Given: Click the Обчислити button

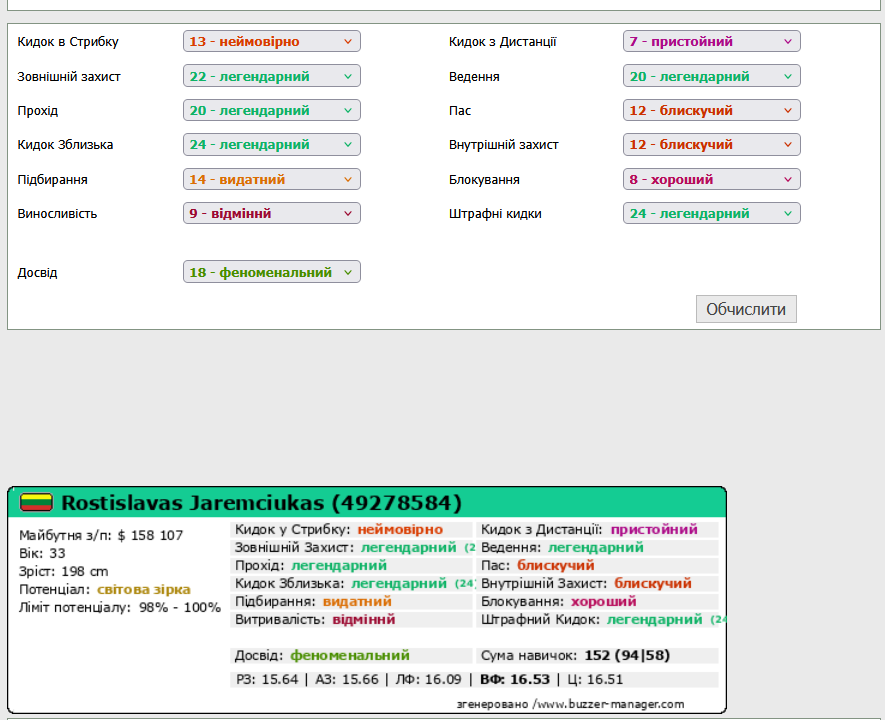Looking at the screenshot, I should tap(746, 309).
